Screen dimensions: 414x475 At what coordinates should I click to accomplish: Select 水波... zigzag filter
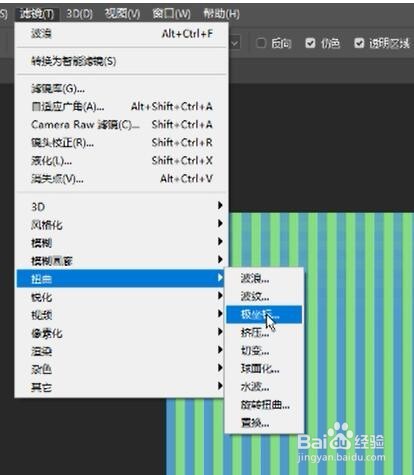tap(264, 387)
